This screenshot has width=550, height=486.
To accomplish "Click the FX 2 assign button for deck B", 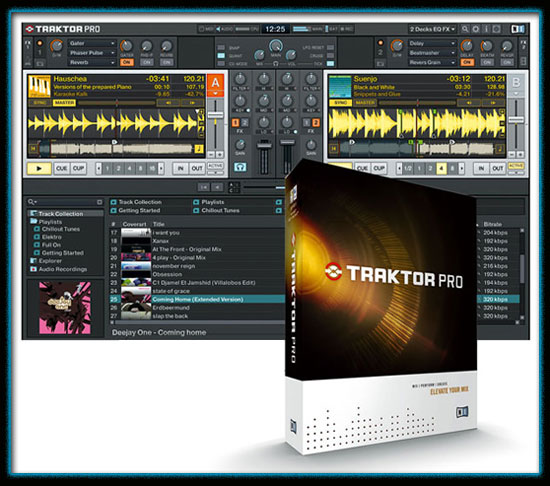I will (x=316, y=122).
